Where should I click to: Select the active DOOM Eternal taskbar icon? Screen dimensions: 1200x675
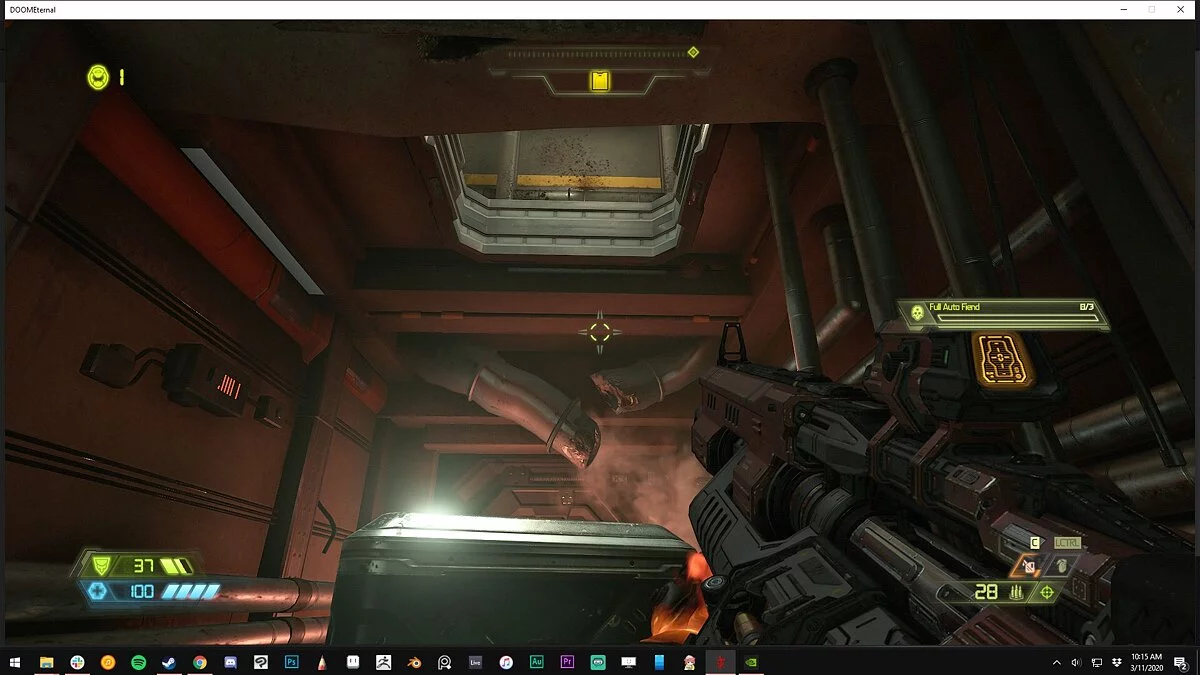721,662
